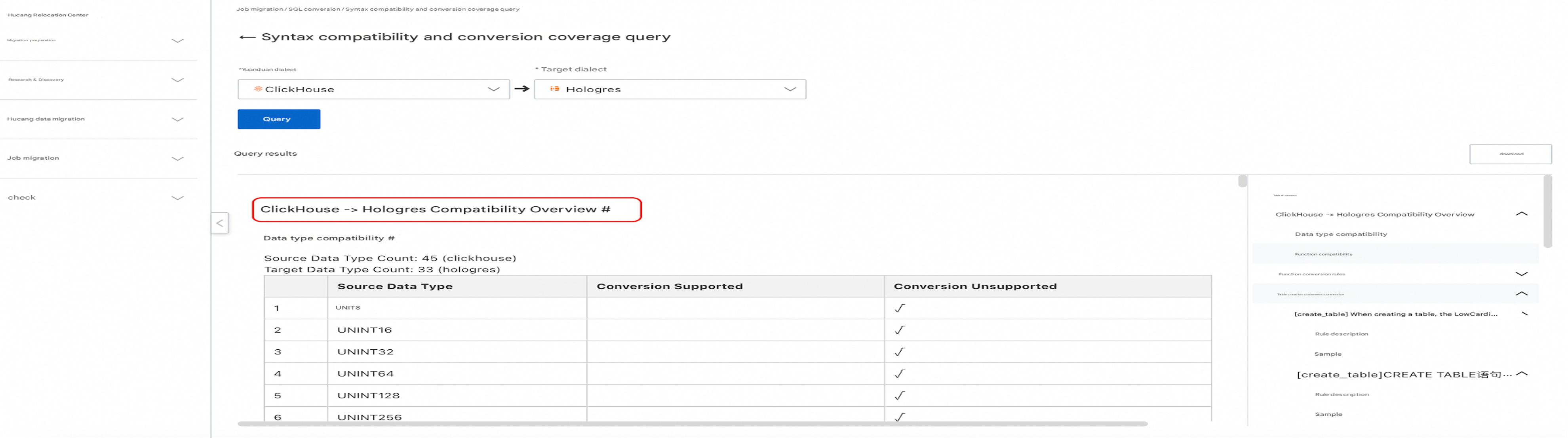Click the Data type compatibility # subheading
This screenshot has width=1568, height=438.
click(329, 238)
